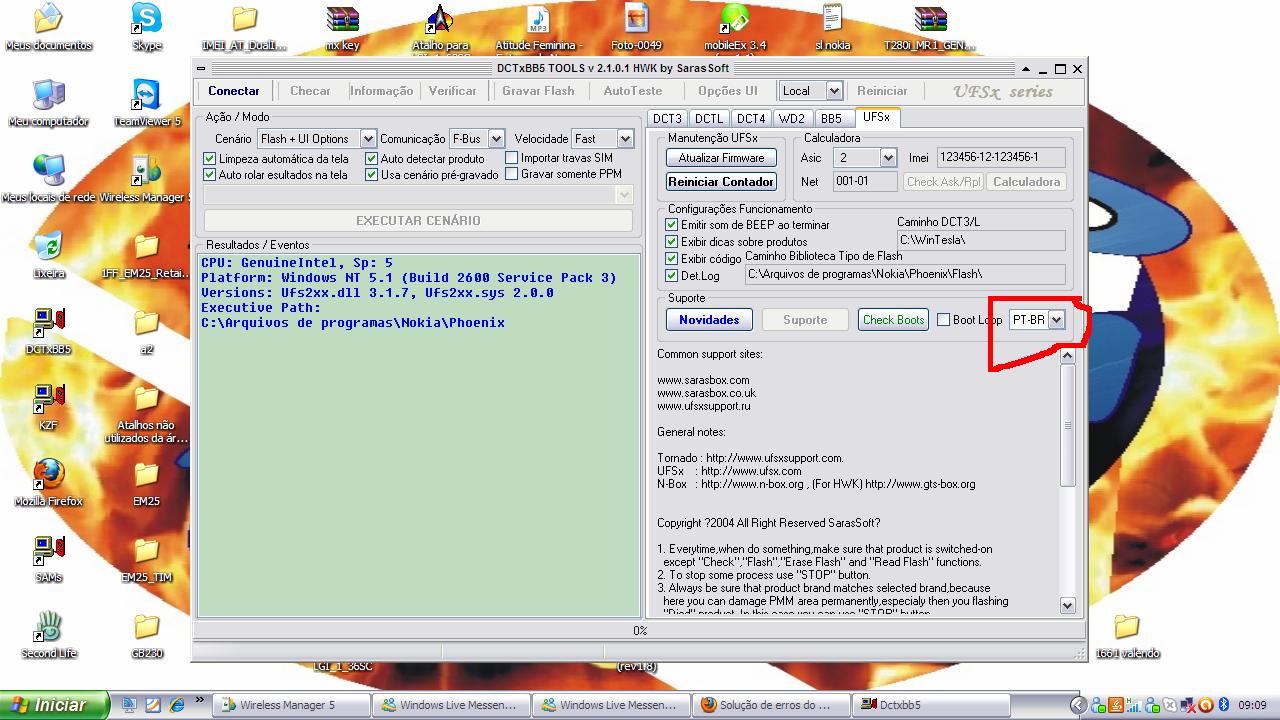Open the sl nokia text file
Screen dimensions: 1280x720
pyautogui.click(x=833, y=26)
